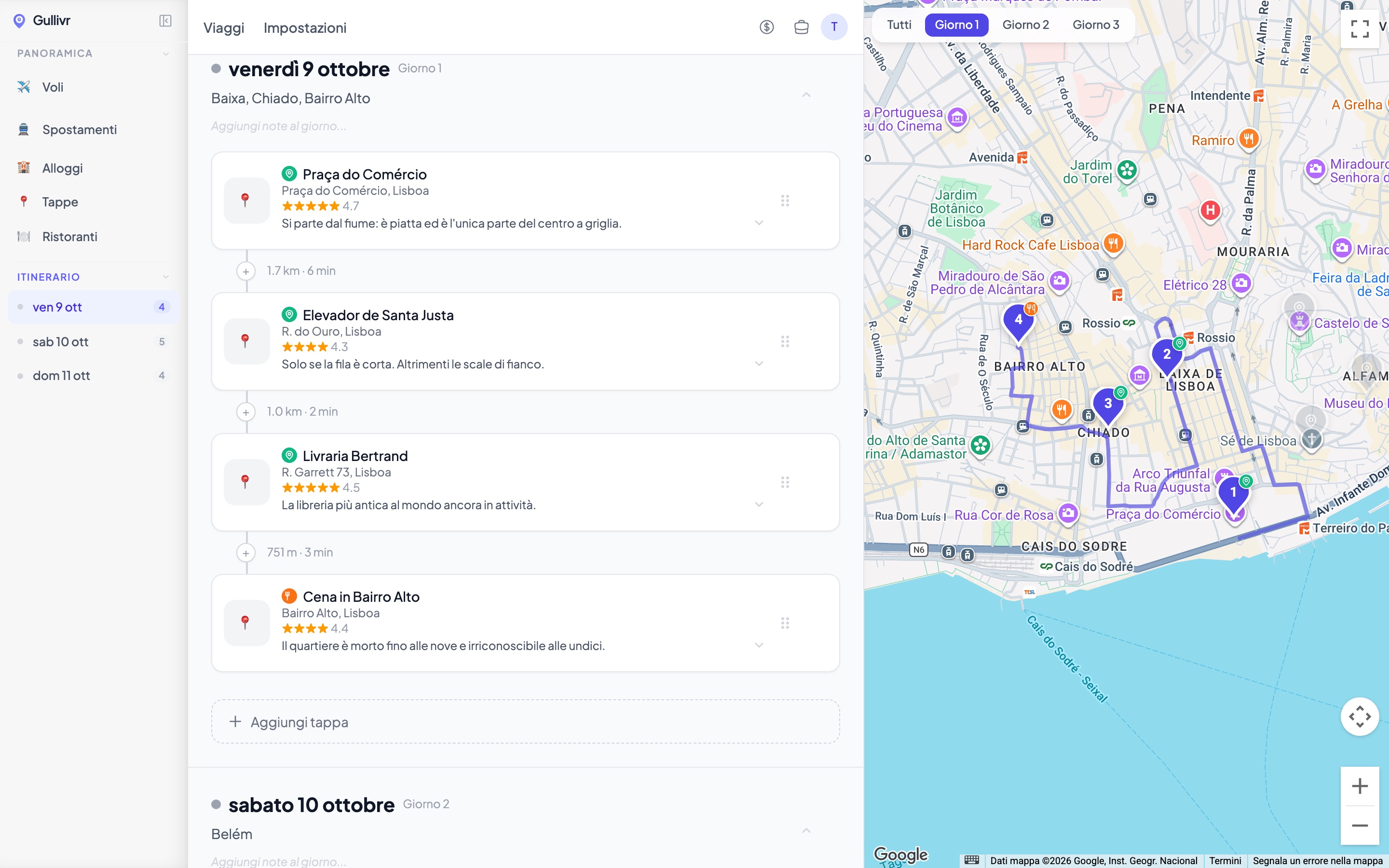Viewport: 1389px width, 868px height.
Task: Click the Gullivr logo
Action: coord(42,21)
